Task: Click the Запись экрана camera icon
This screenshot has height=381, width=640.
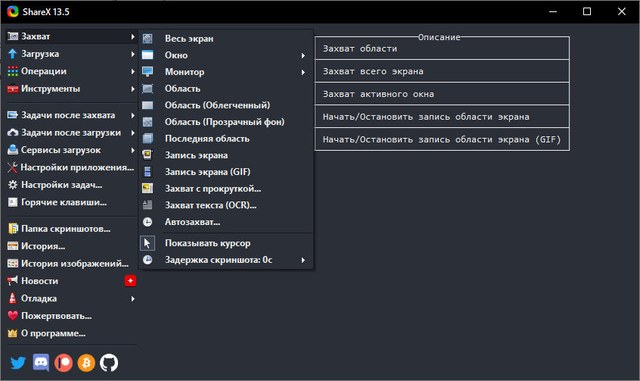Action: pyautogui.click(x=147, y=155)
